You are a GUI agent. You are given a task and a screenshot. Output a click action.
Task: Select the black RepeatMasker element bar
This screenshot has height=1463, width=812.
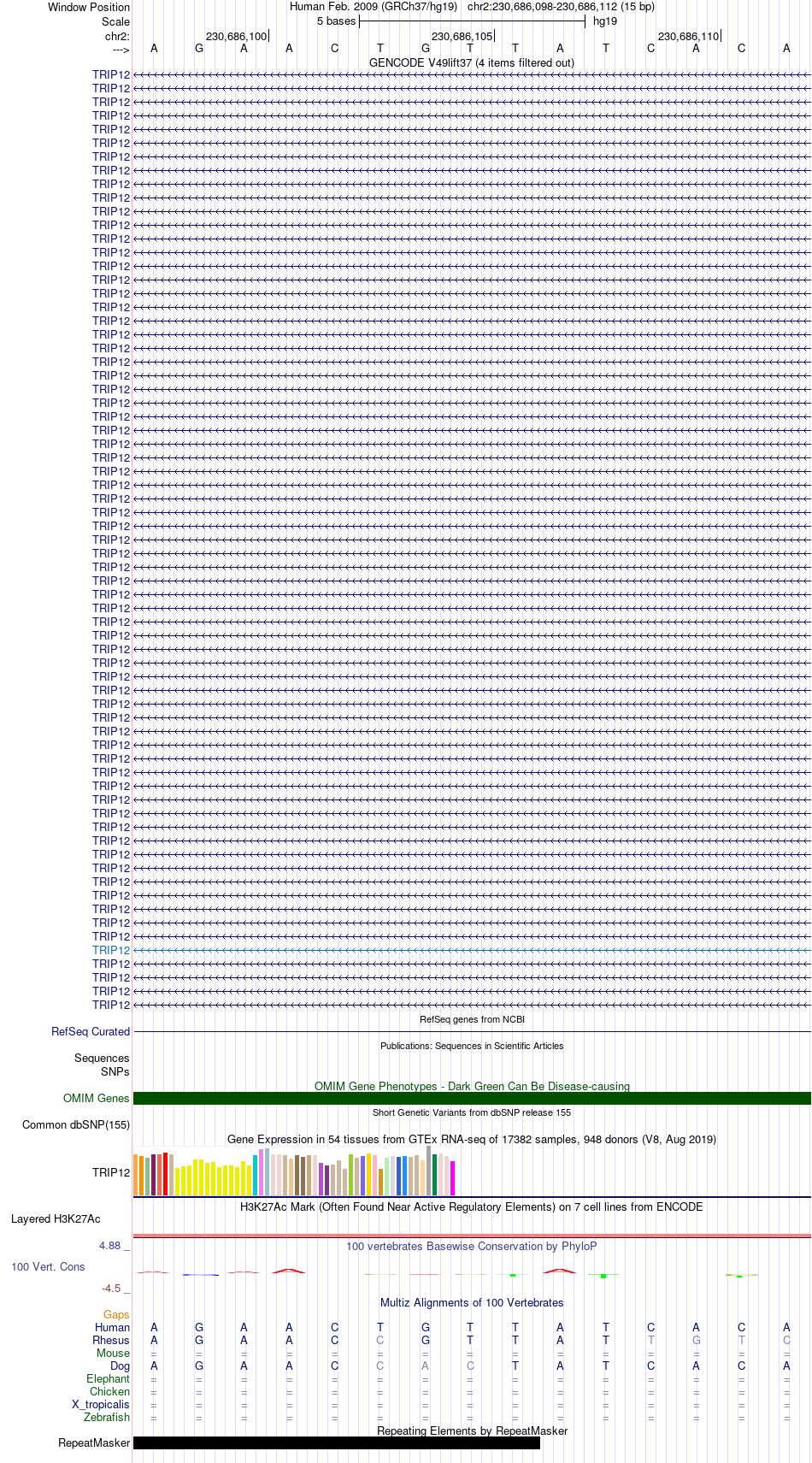point(337,1442)
